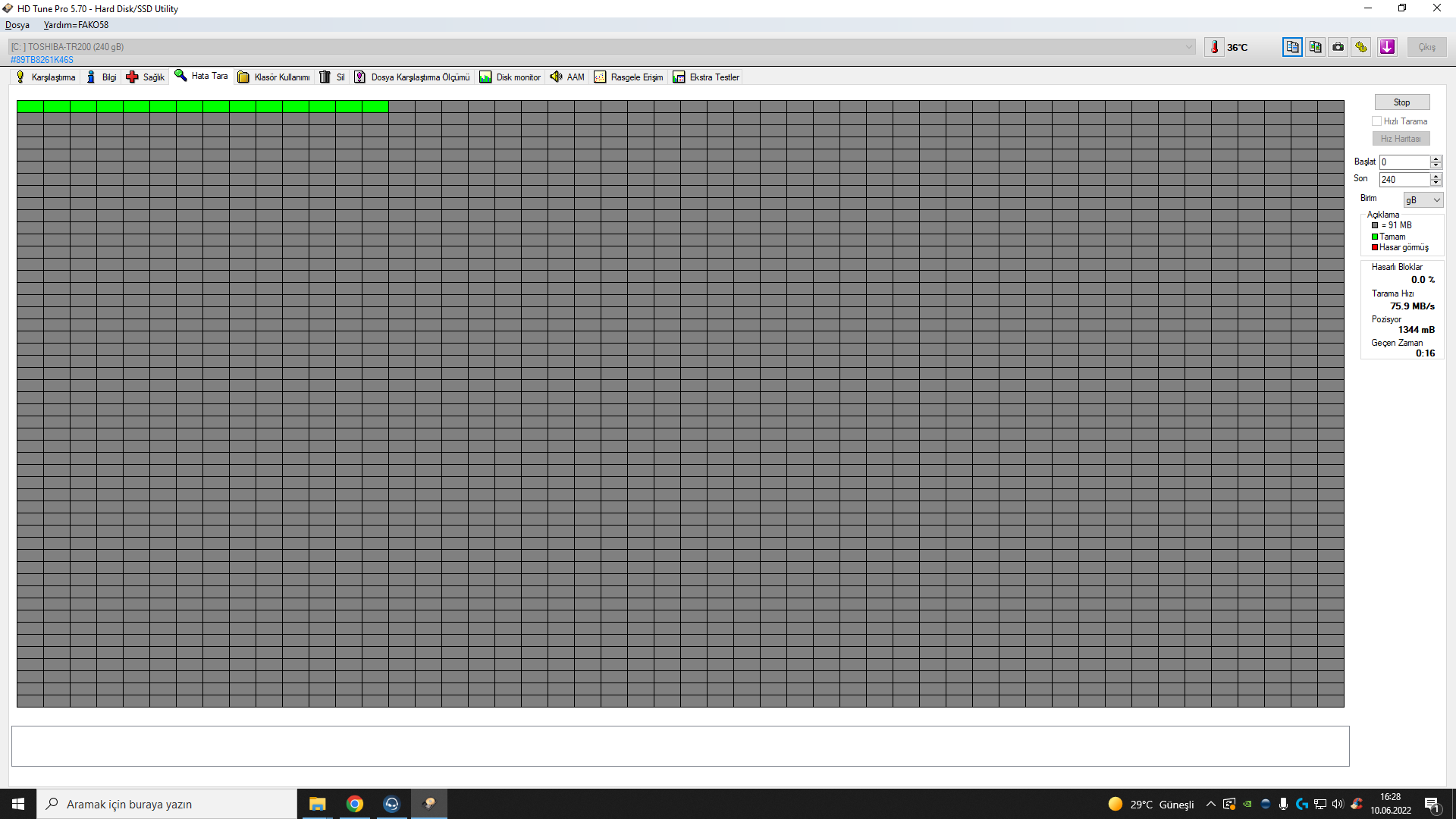Screen dimensions: 1456x819
Task: Open the options wrench icon
Action: point(1361,47)
